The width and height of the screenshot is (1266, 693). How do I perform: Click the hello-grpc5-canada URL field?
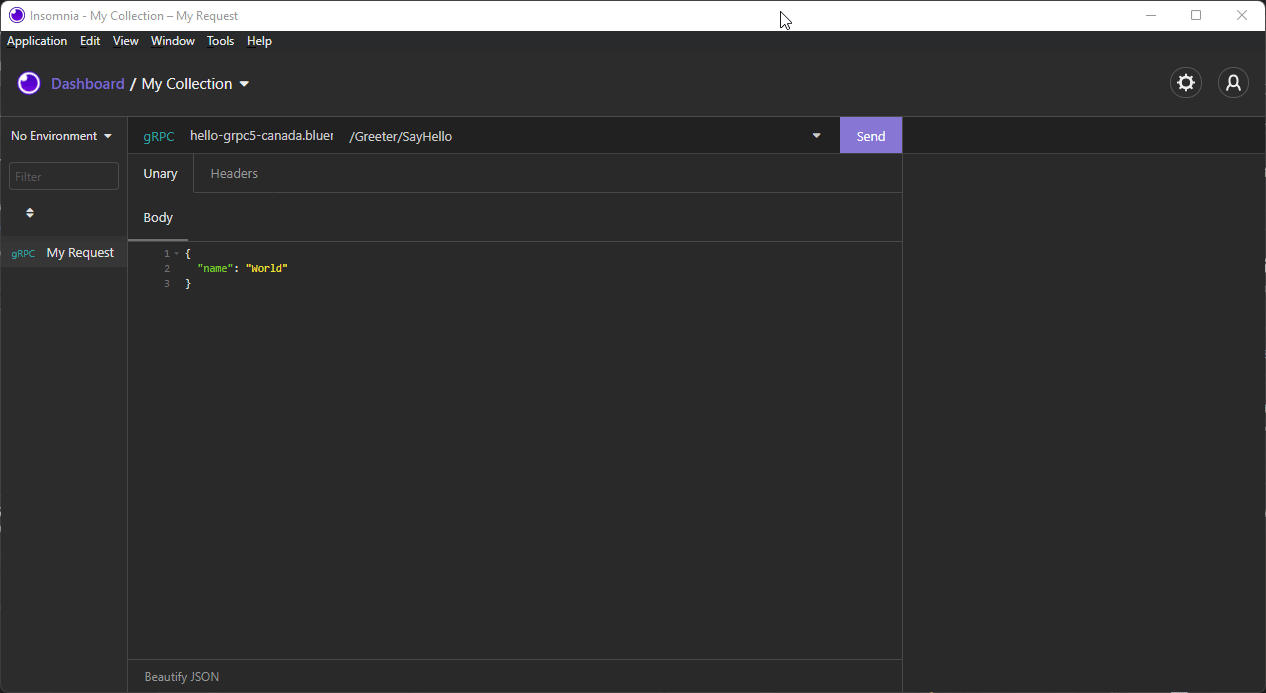click(x=261, y=136)
